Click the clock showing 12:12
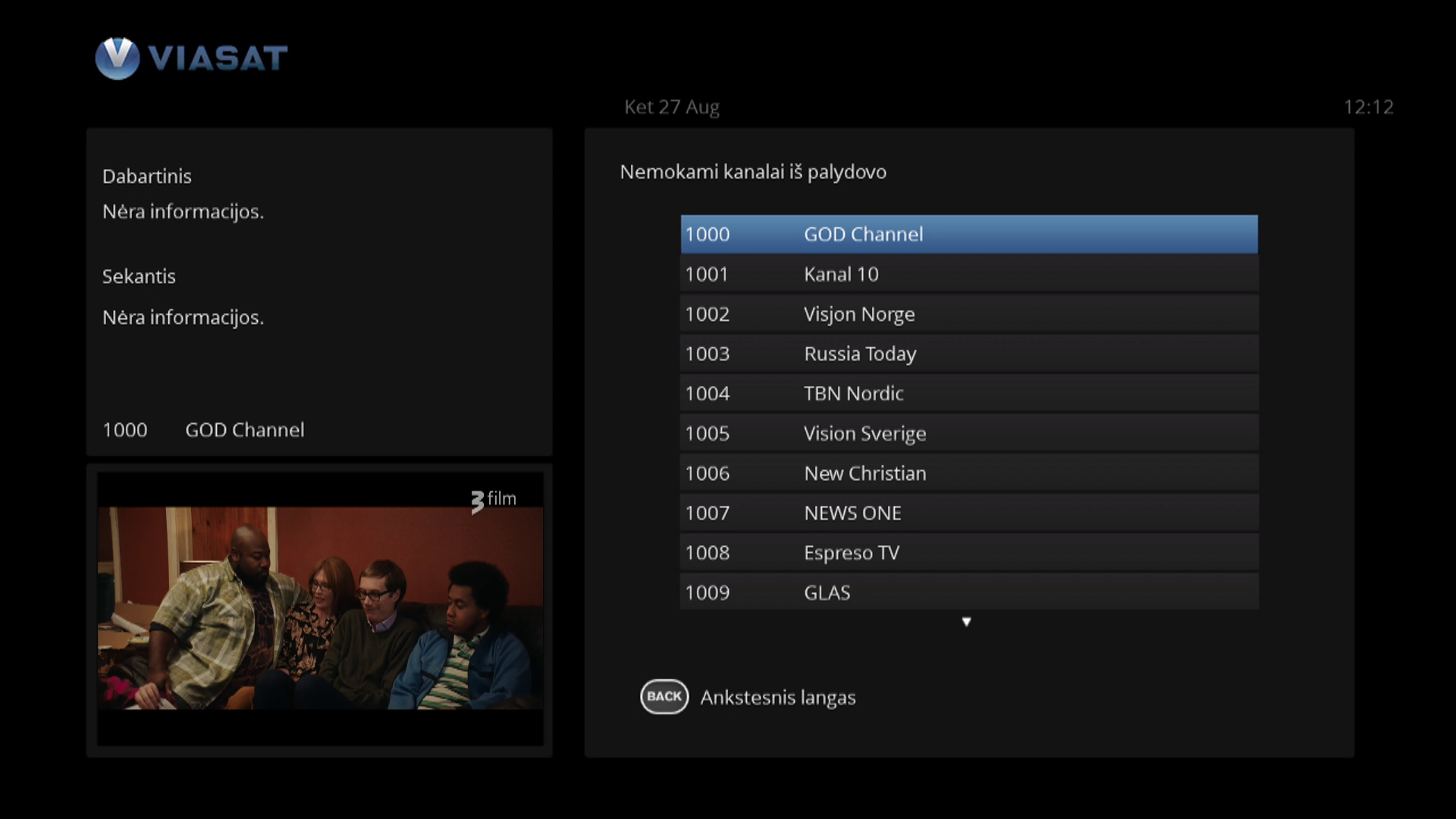This screenshot has height=819, width=1456. [x=1368, y=107]
